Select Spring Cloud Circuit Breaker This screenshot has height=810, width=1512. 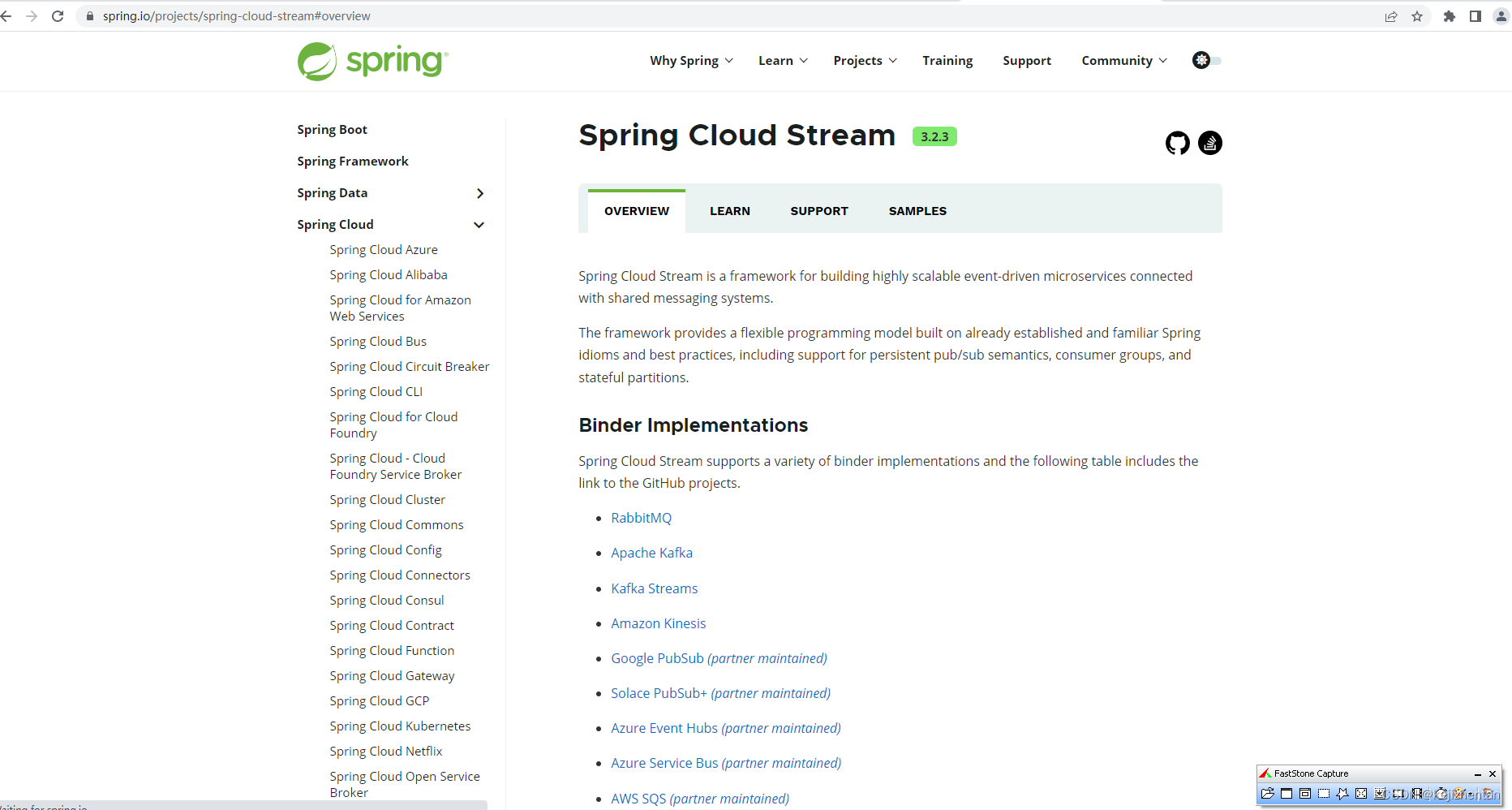(410, 367)
